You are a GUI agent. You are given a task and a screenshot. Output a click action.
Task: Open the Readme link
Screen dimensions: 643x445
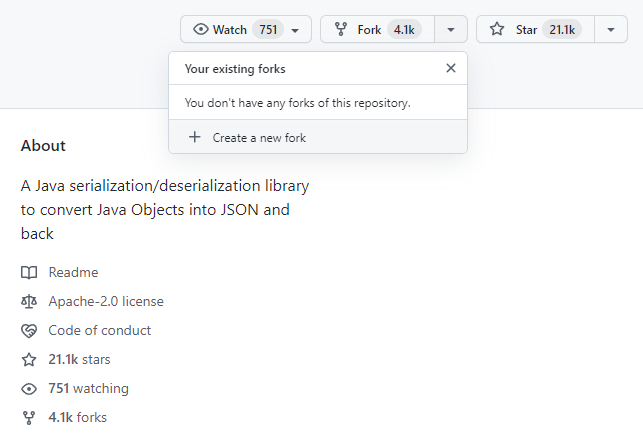73,272
